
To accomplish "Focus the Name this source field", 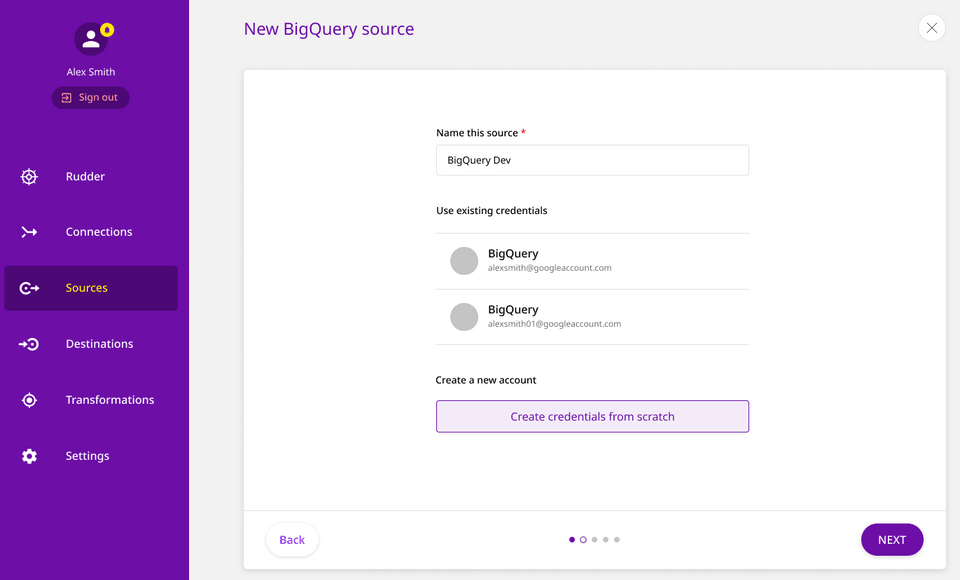I will pyautogui.click(x=592, y=160).
